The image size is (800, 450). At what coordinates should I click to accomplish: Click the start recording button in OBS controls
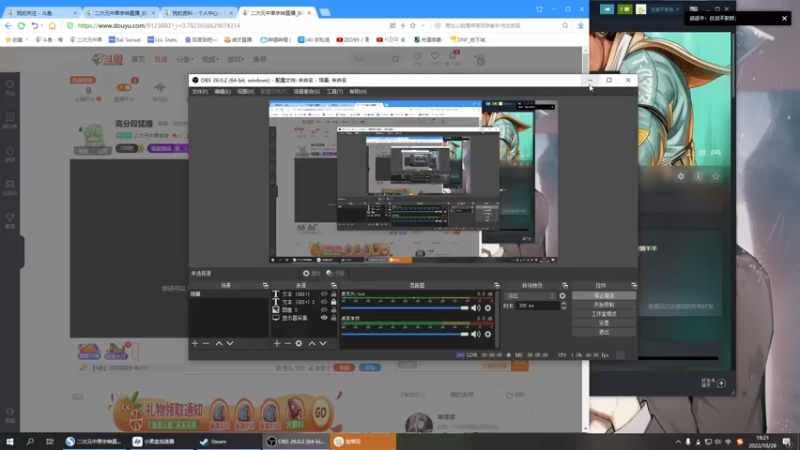tap(604, 305)
